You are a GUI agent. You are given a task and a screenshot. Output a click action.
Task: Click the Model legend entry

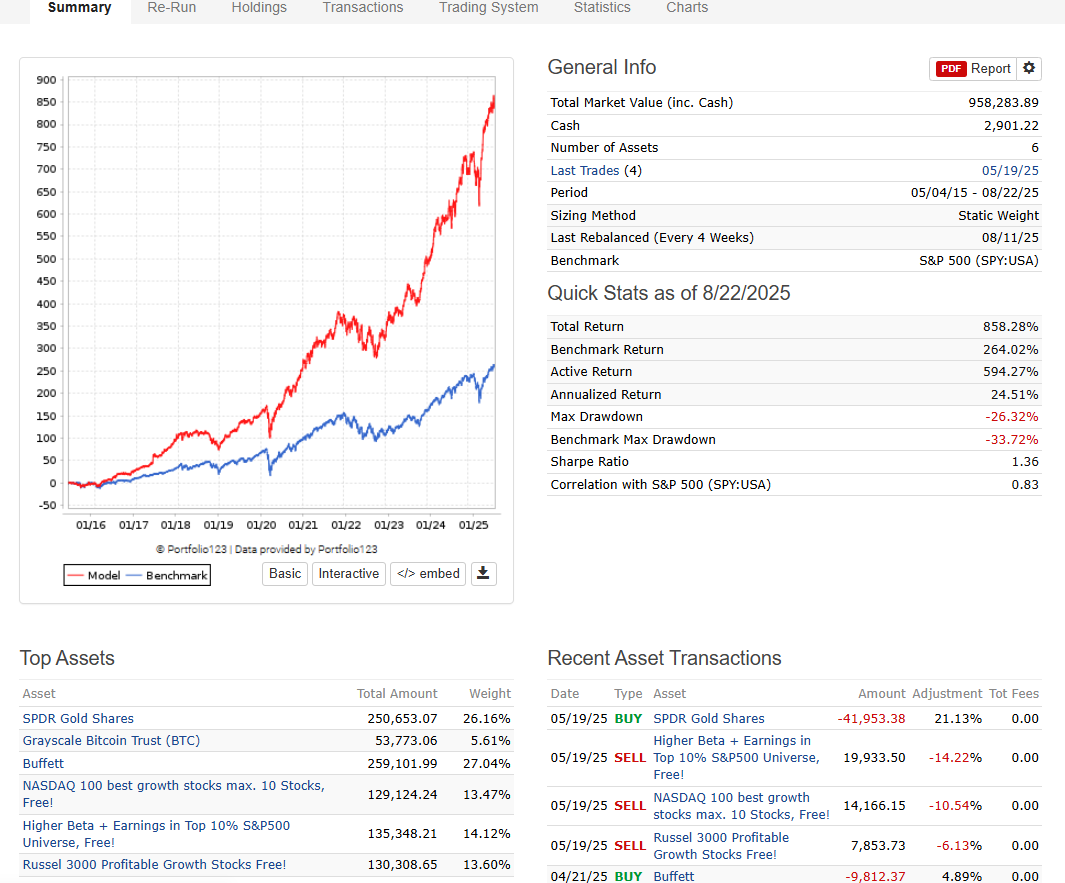tap(95, 575)
